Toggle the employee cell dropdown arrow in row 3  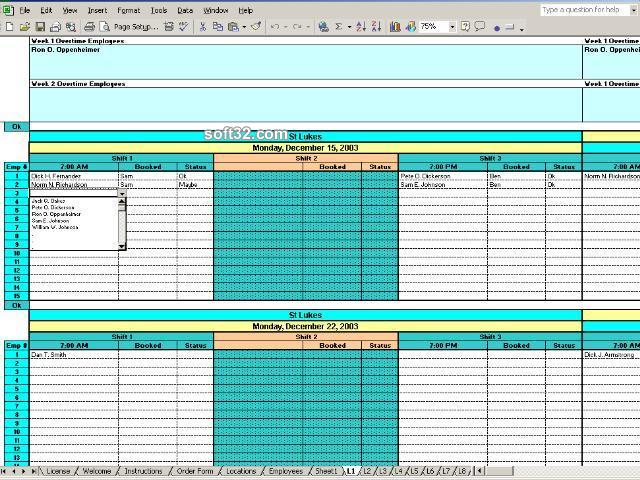(x=122, y=193)
